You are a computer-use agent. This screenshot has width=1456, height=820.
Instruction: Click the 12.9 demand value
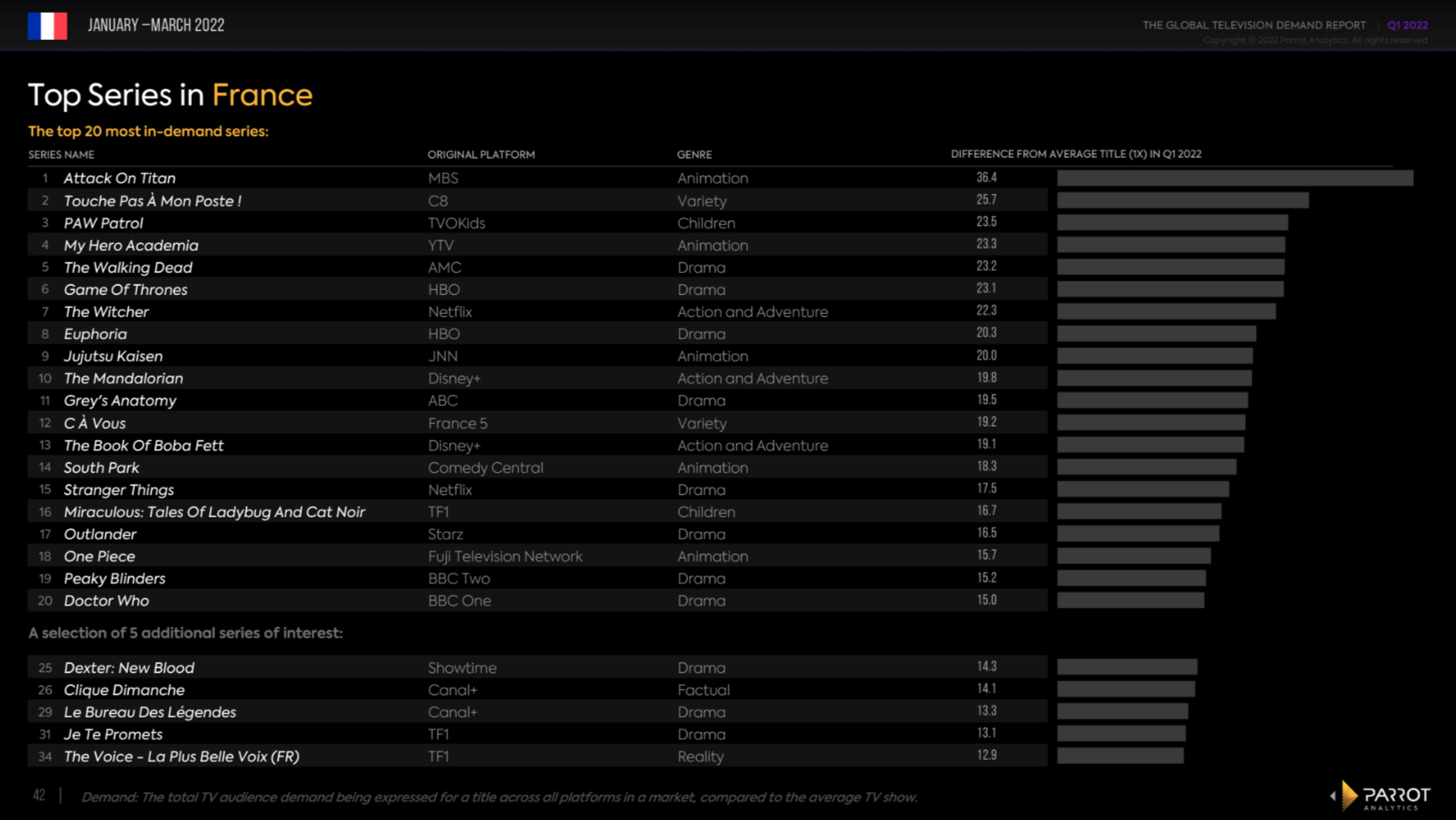point(986,755)
